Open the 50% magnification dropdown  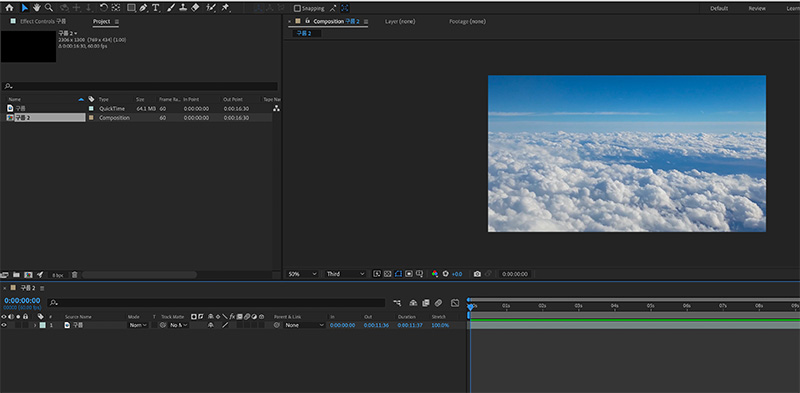(x=302, y=274)
